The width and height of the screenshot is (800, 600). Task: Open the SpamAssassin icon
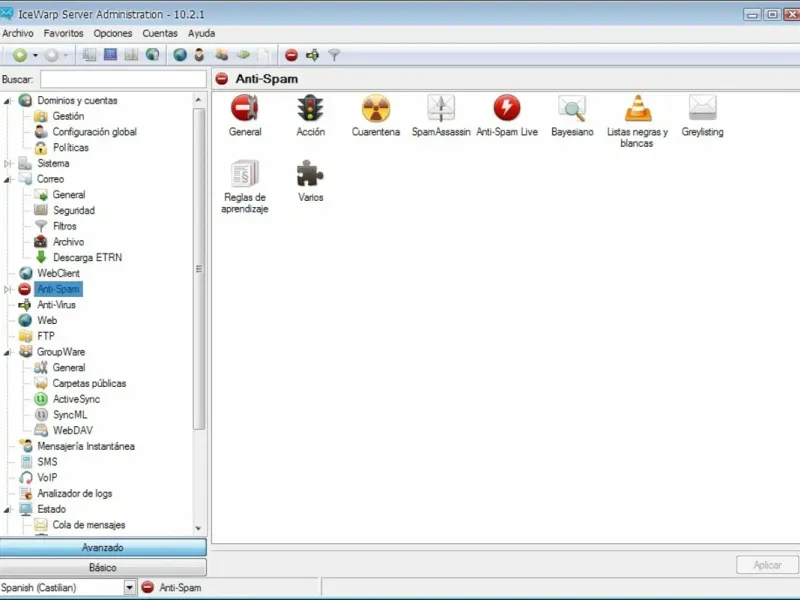pos(441,116)
